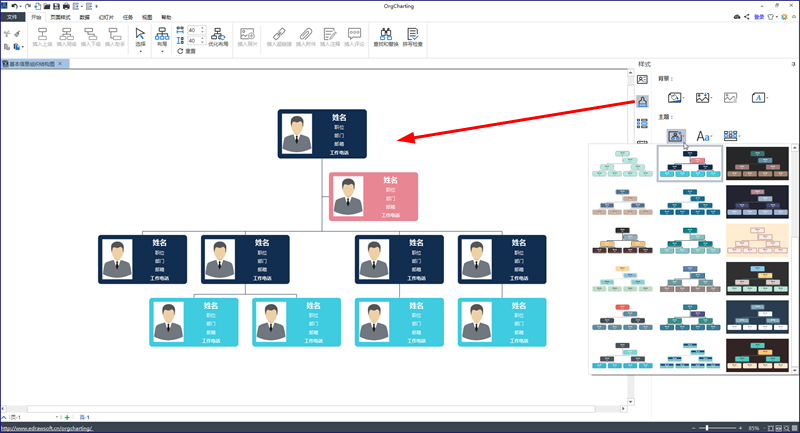Image resolution: width=800 pixels, height=433 pixels.
Task: Click the 重置 reset button
Action: coord(187,52)
